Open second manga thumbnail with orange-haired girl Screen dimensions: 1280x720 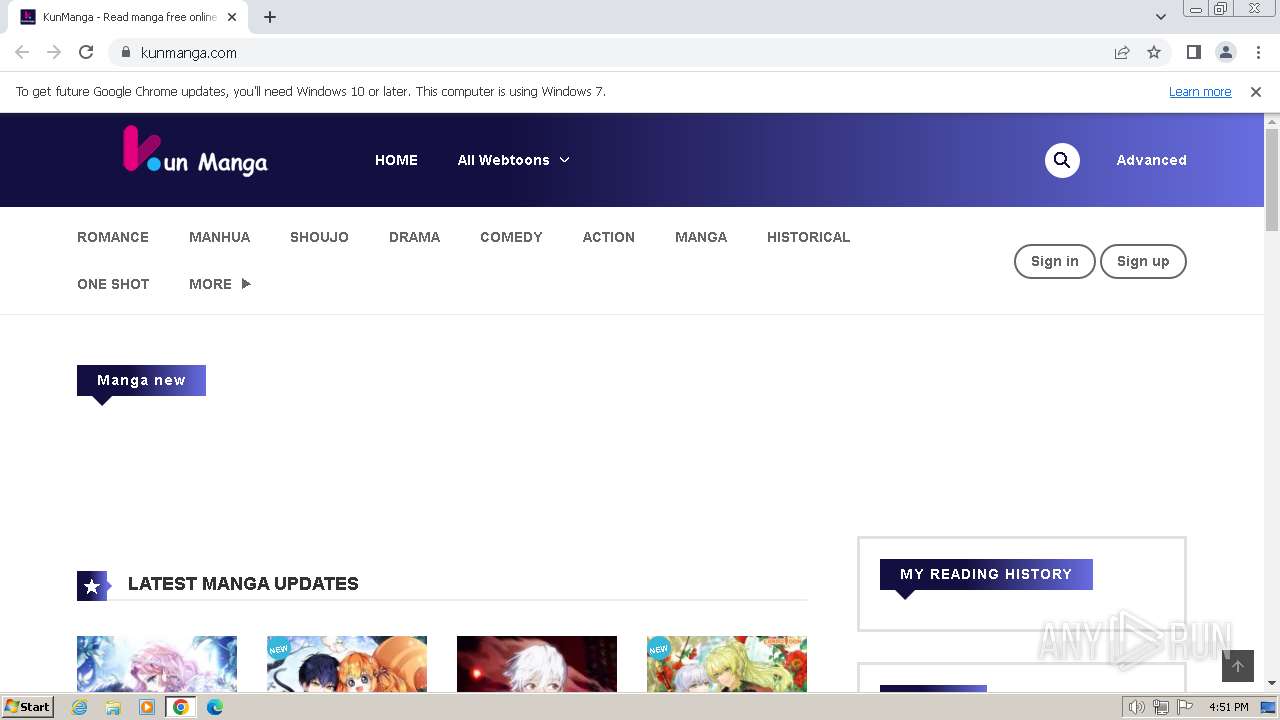[x=347, y=664]
